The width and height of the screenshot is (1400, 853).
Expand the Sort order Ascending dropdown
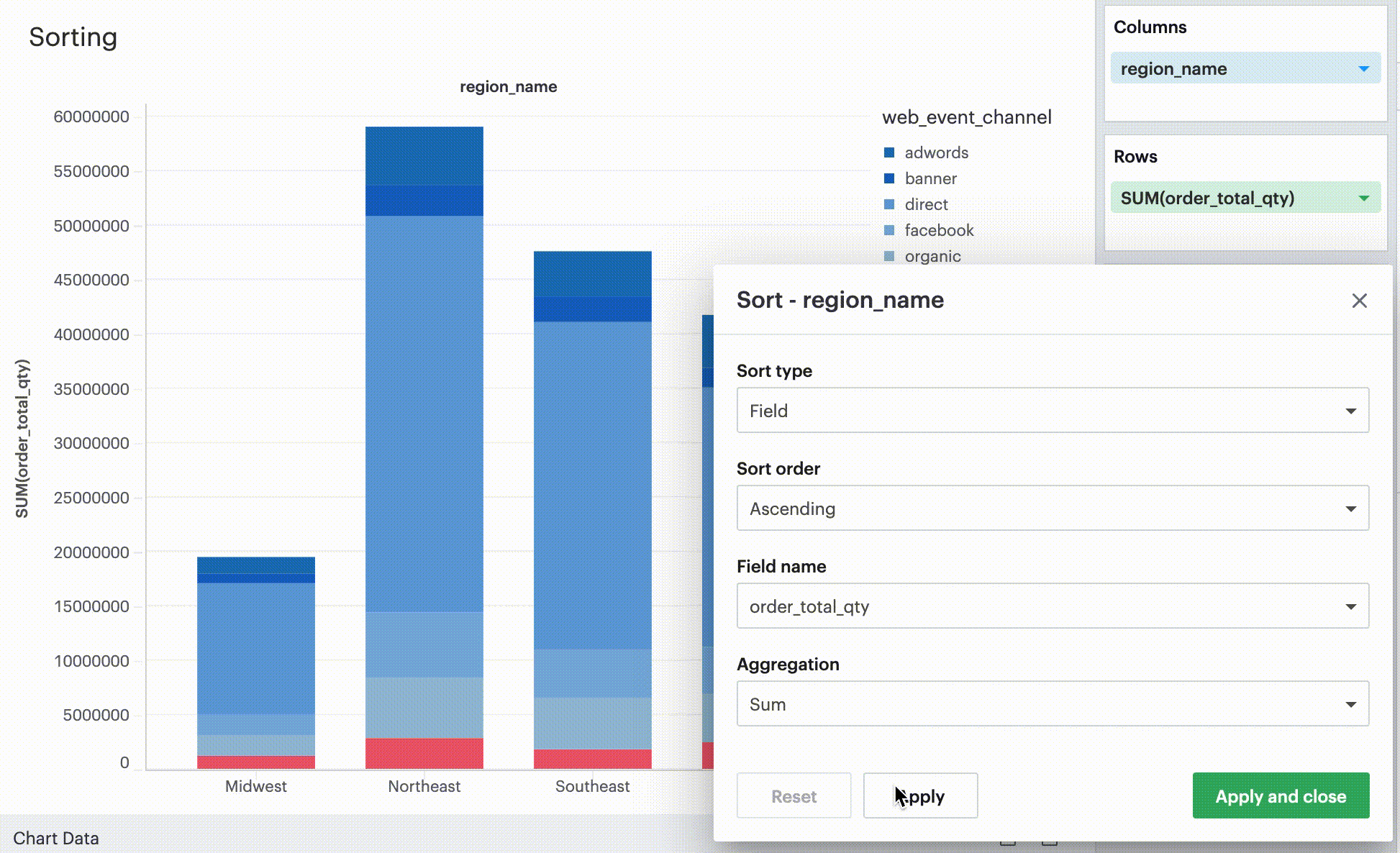1053,509
